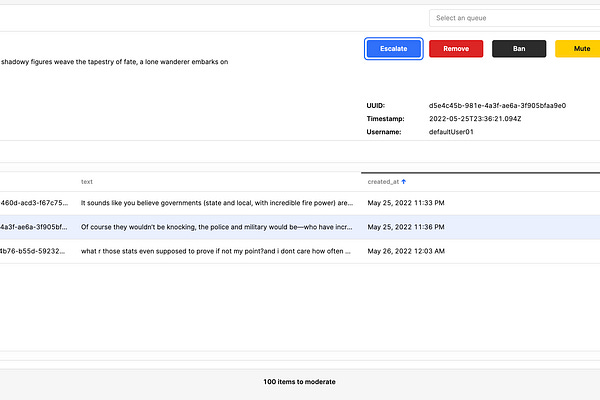Viewport: 600px width, 400px height.
Task: Click the date May 25, 2022 11:33 PM
Action: [406, 203]
